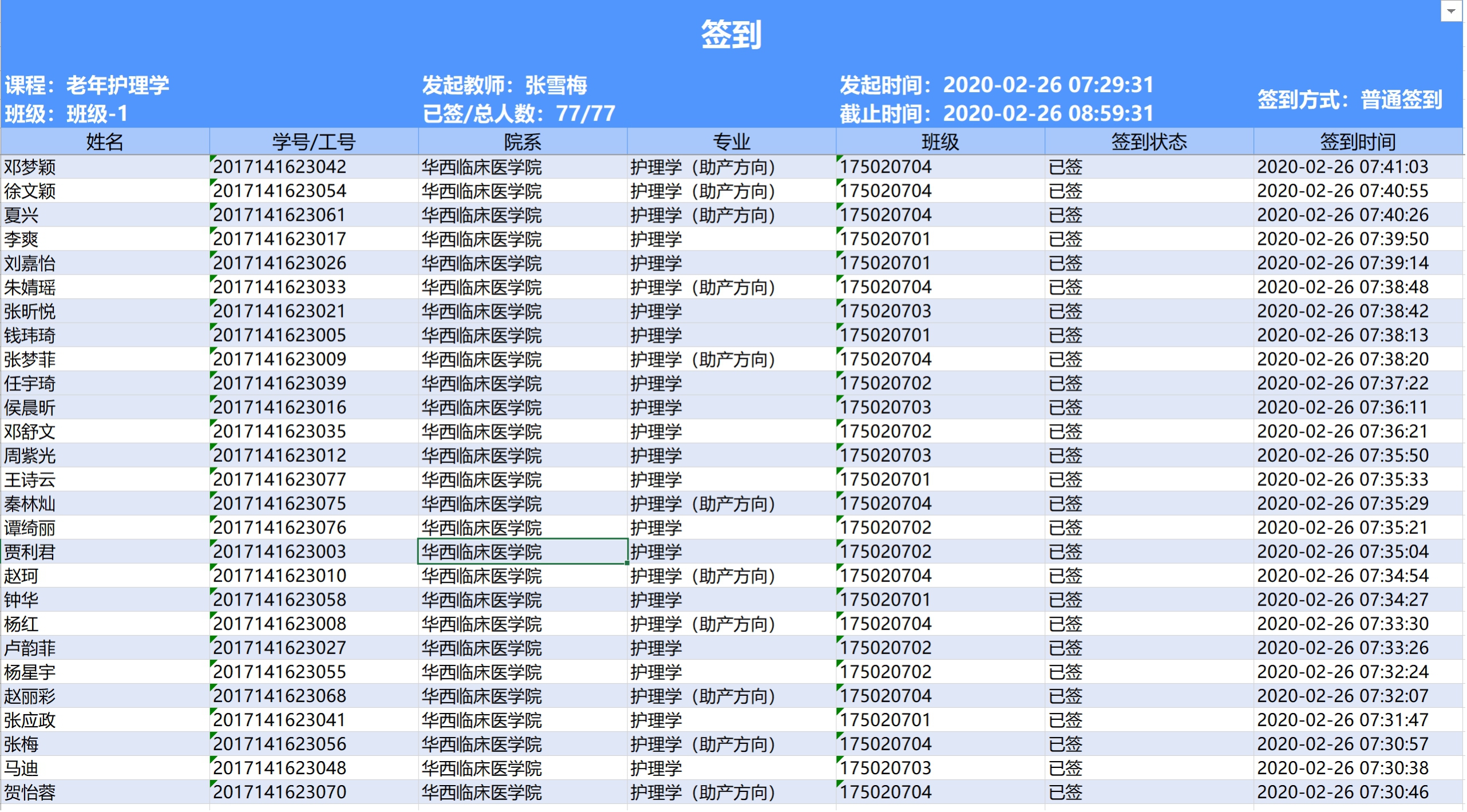Click class cell 175020703 in 张昕悦 row
This screenshot has height=812, width=1467.
click(x=885, y=311)
